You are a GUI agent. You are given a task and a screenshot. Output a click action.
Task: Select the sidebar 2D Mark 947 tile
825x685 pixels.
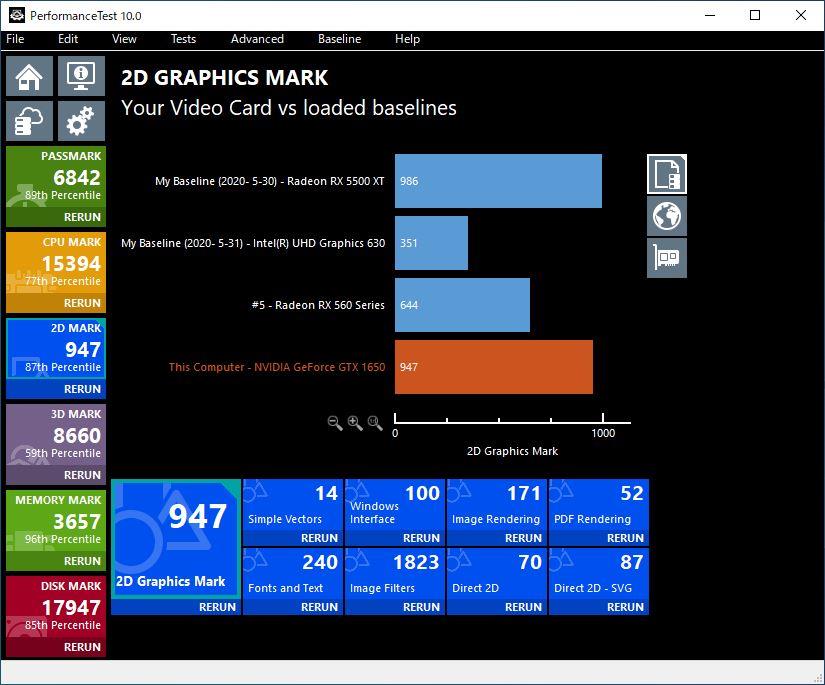coord(56,350)
